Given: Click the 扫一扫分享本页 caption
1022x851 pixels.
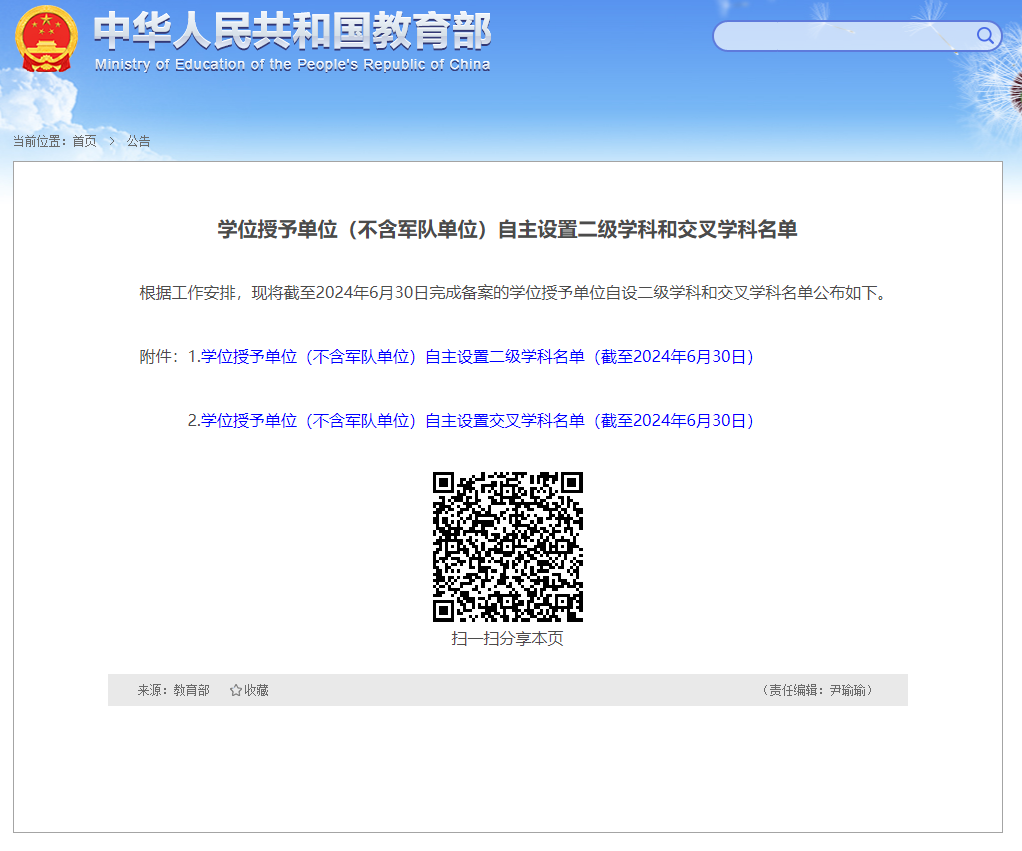Looking at the screenshot, I should coord(507,639).
